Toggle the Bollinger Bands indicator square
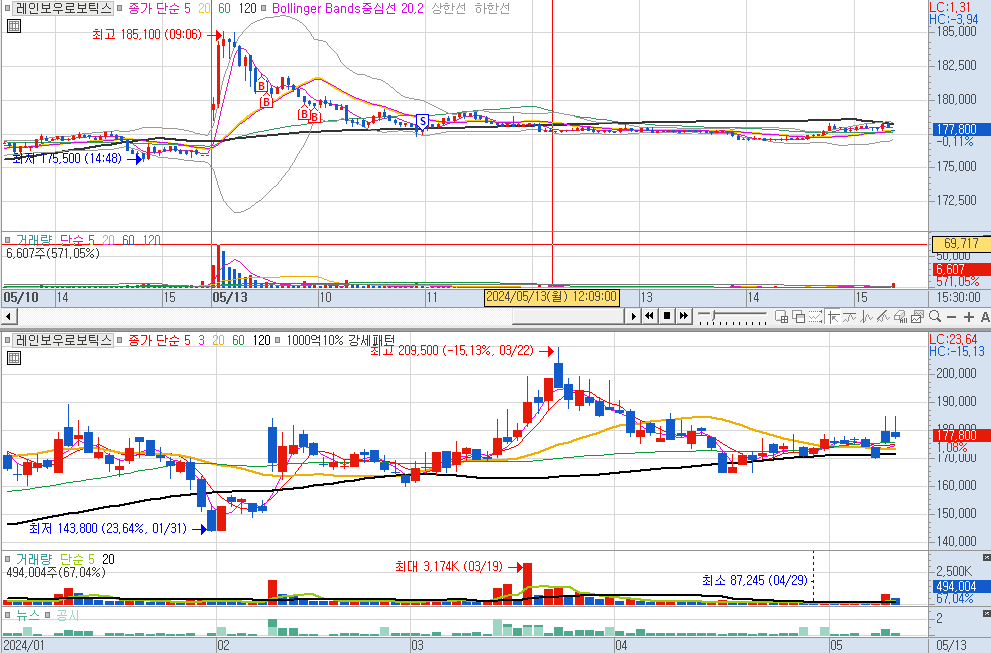This screenshot has height=653, width=991. coord(264,9)
